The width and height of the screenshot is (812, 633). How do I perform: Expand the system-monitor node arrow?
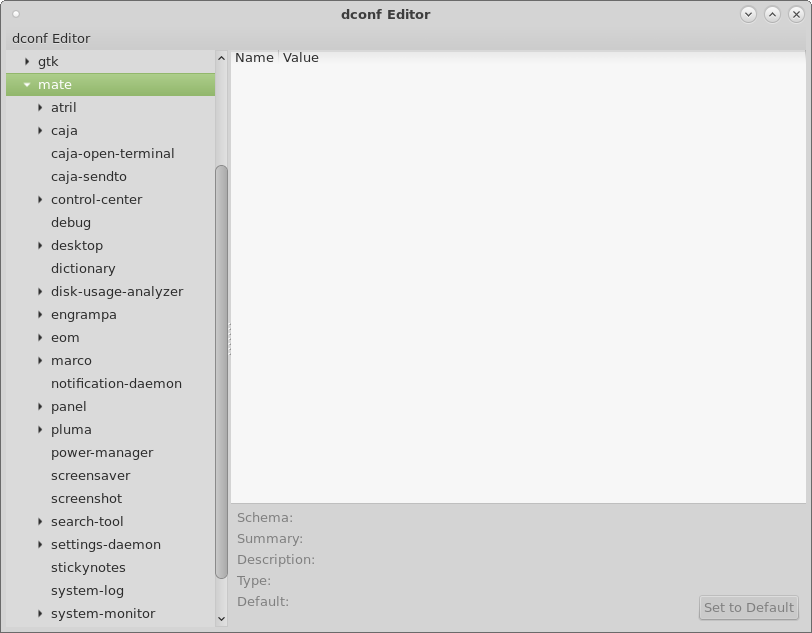click(x=40, y=613)
